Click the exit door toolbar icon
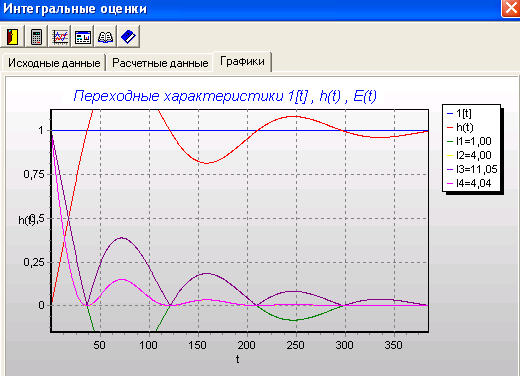The image size is (520, 377). pos(13,36)
